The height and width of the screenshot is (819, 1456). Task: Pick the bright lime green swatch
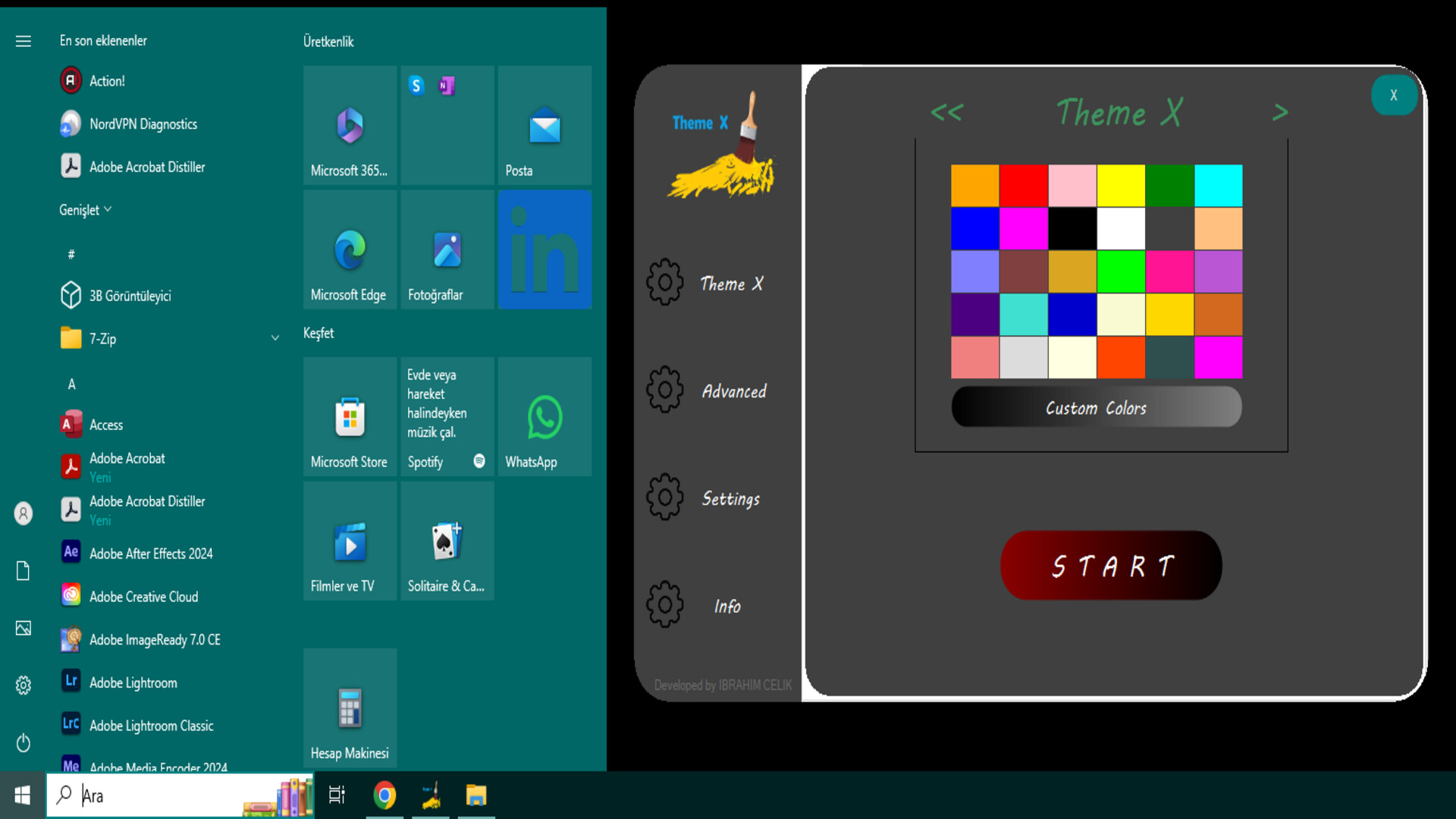1121,271
